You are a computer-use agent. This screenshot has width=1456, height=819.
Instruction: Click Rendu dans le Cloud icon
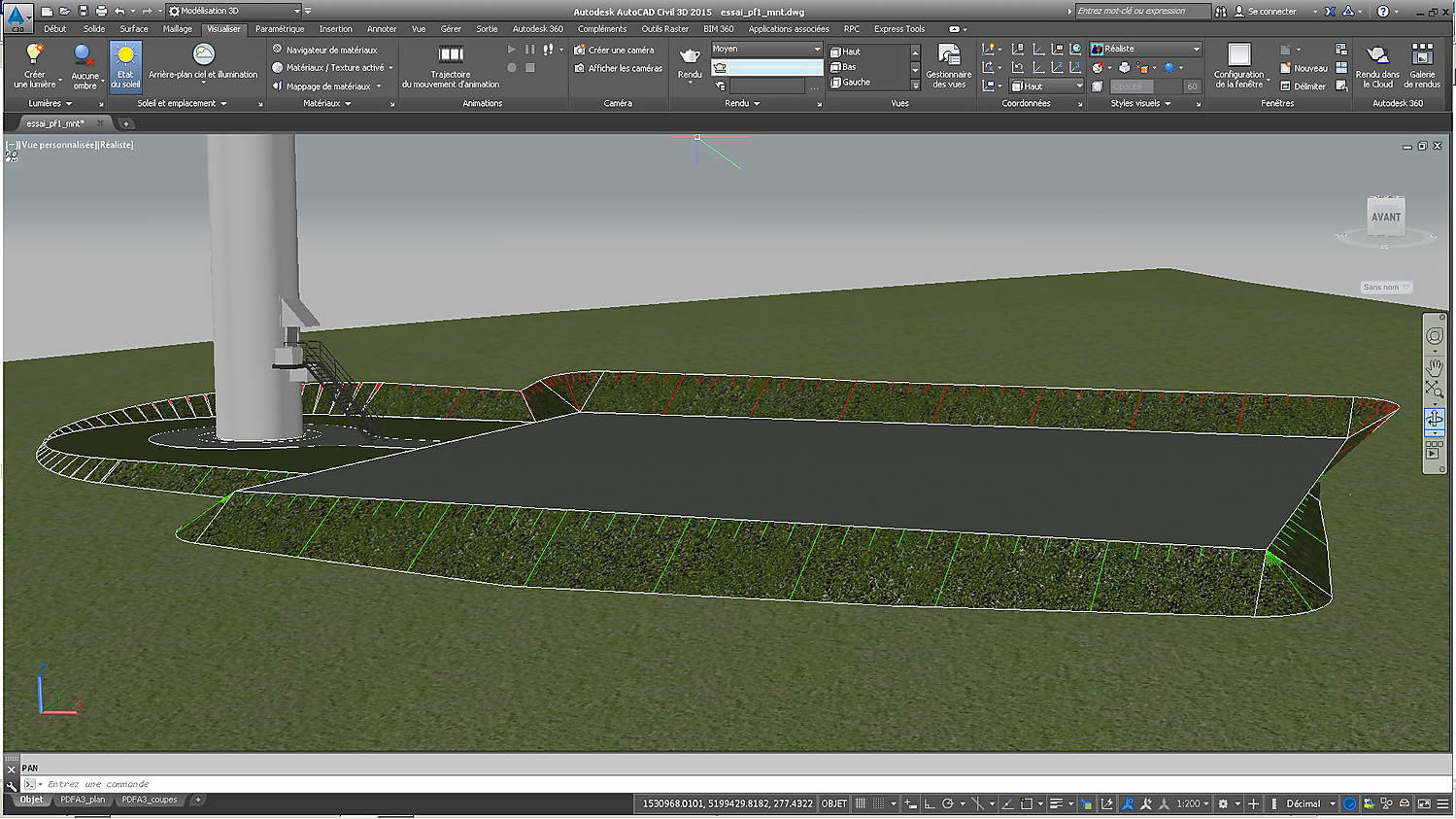pos(1377,55)
